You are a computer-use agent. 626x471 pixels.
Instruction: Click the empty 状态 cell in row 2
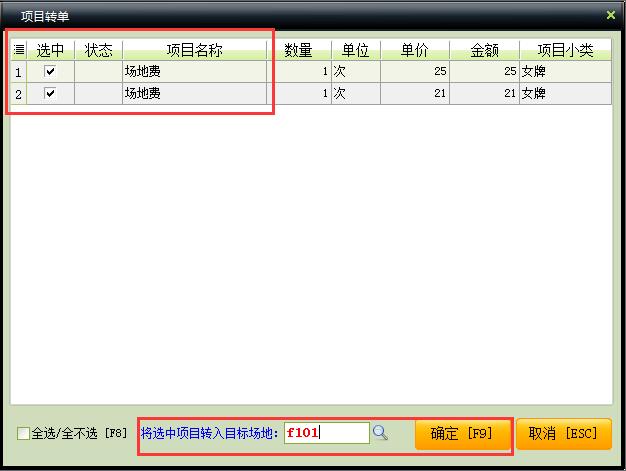point(98,93)
